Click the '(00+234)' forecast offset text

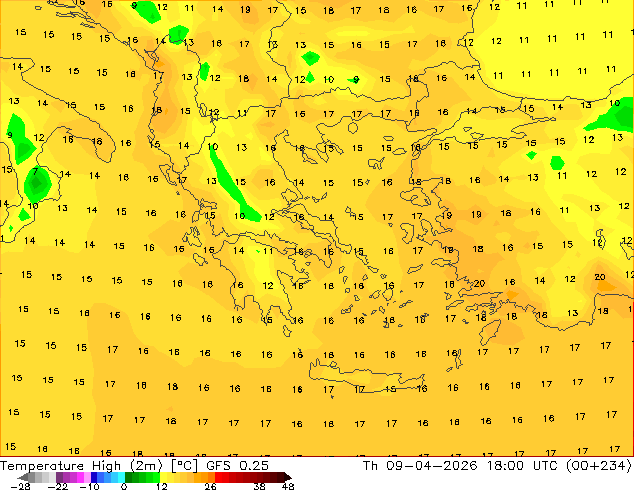click(599, 466)
